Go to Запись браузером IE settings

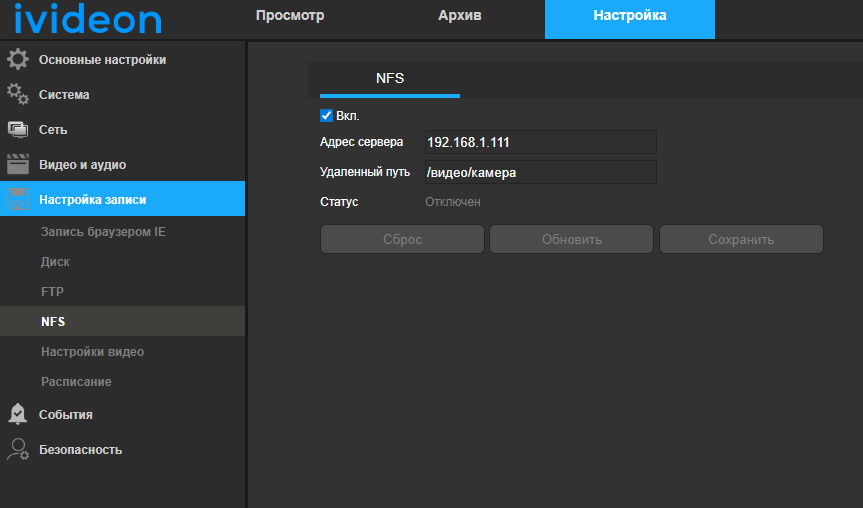point(103,232)
